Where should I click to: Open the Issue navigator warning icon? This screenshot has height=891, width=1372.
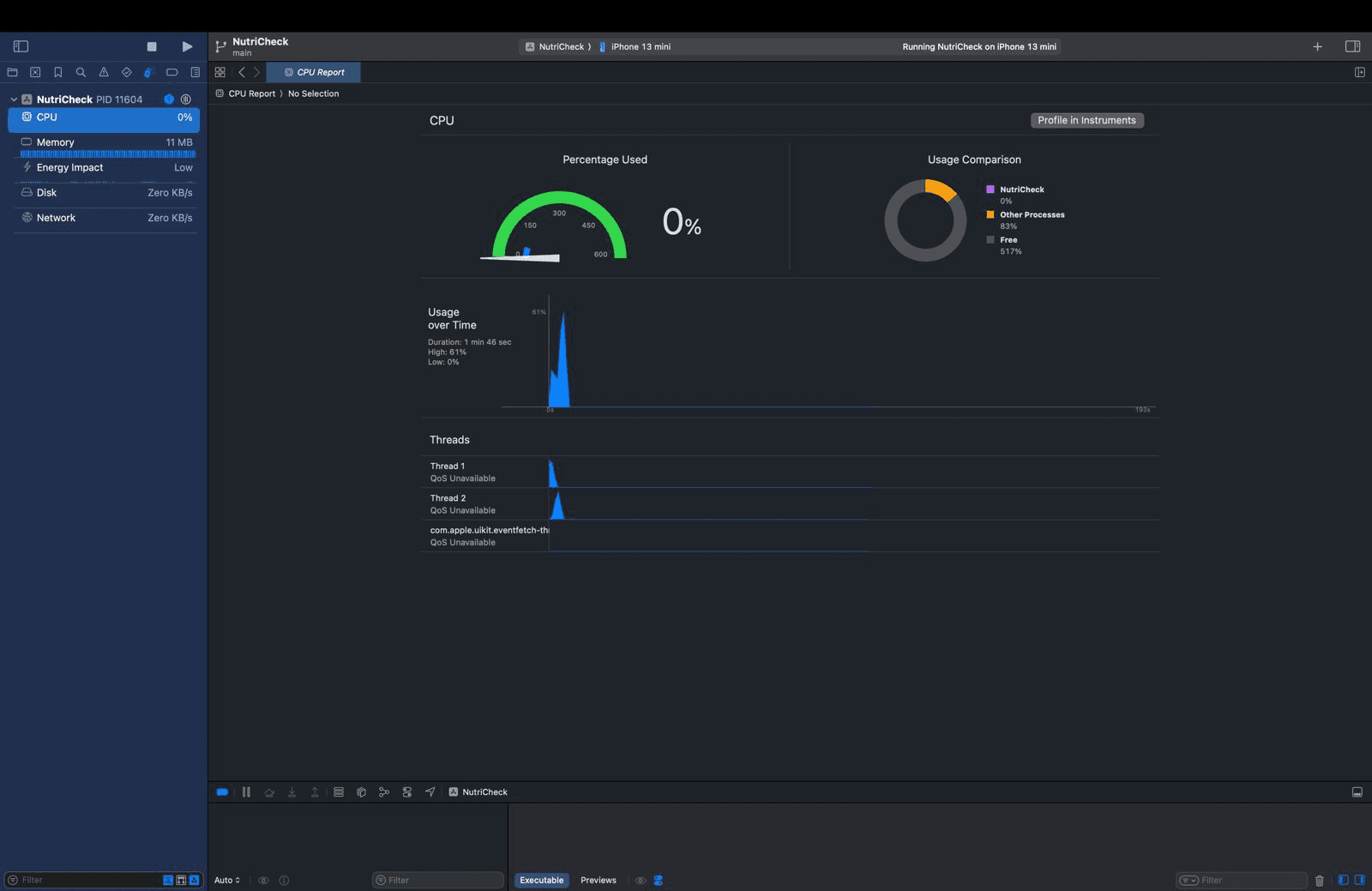[104, 72]
